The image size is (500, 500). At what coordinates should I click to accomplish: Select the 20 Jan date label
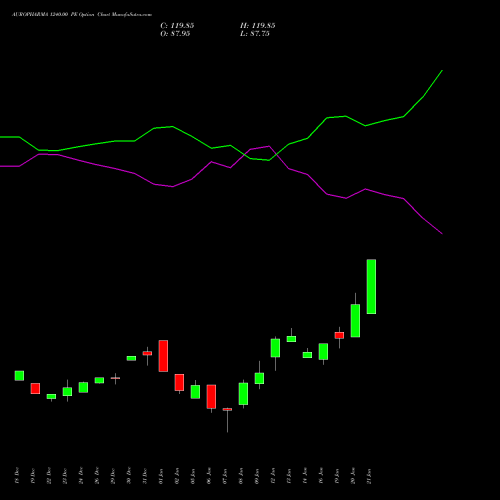[353, 476]
